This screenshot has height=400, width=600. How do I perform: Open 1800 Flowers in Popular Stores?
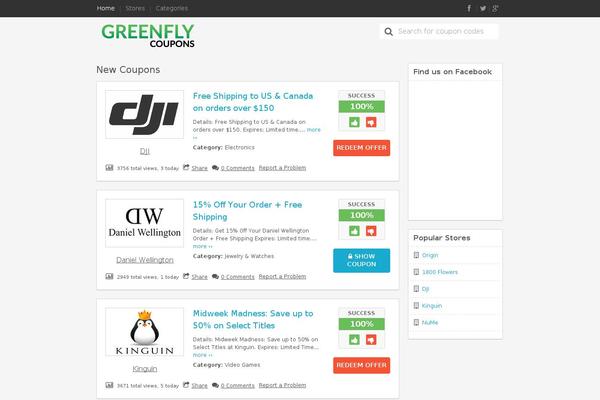click(x=440, y=272)
